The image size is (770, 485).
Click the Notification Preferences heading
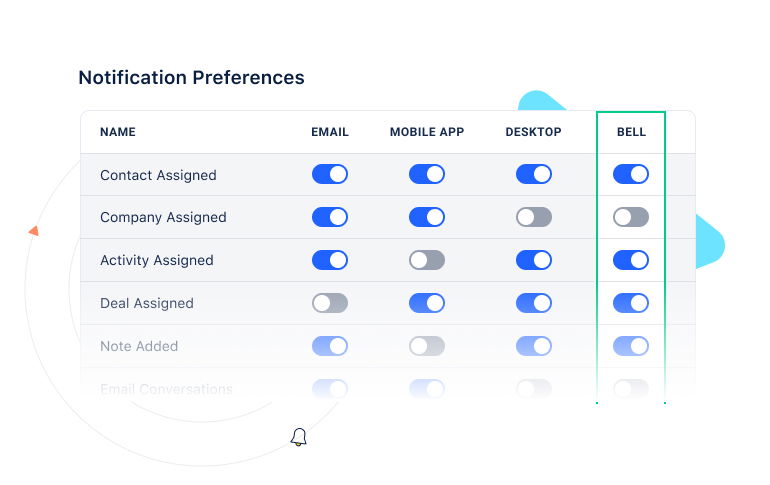coord(191,77)
